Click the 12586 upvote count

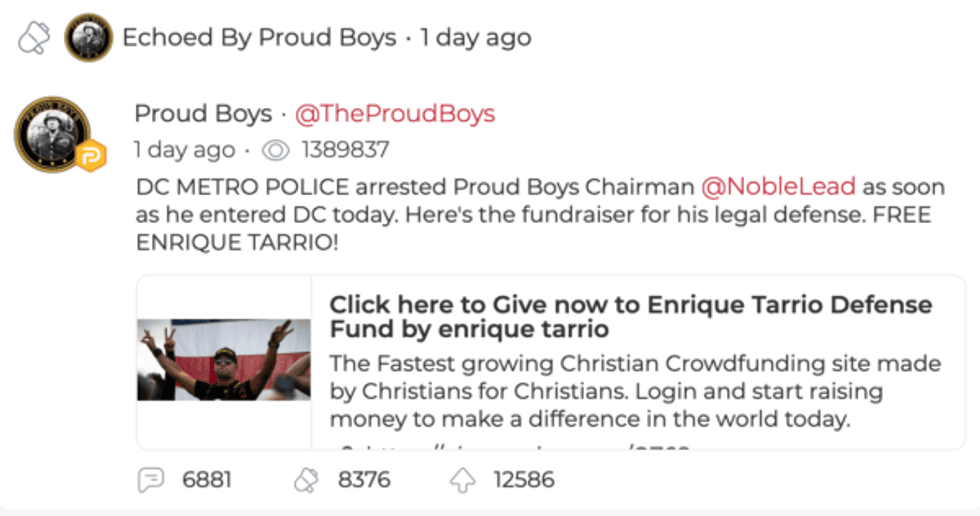(x=524, y=480)
